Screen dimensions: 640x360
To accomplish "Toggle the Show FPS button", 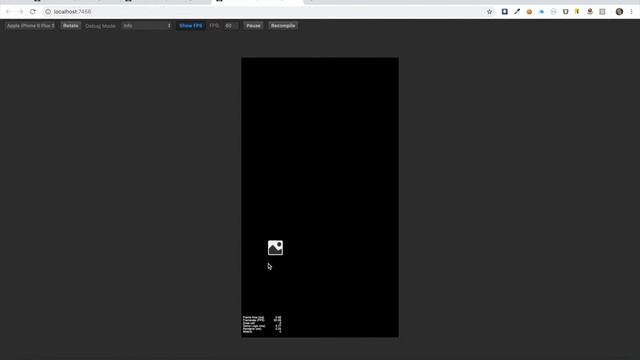I will (191, 26).
